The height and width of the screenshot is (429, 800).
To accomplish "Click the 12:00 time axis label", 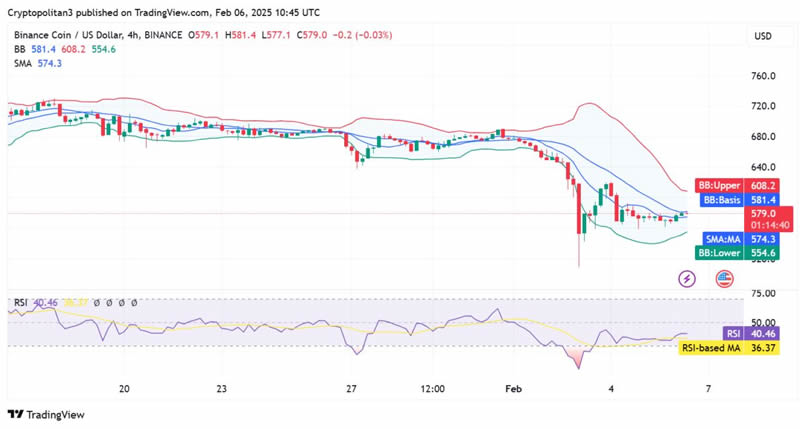I will [432, 389].
